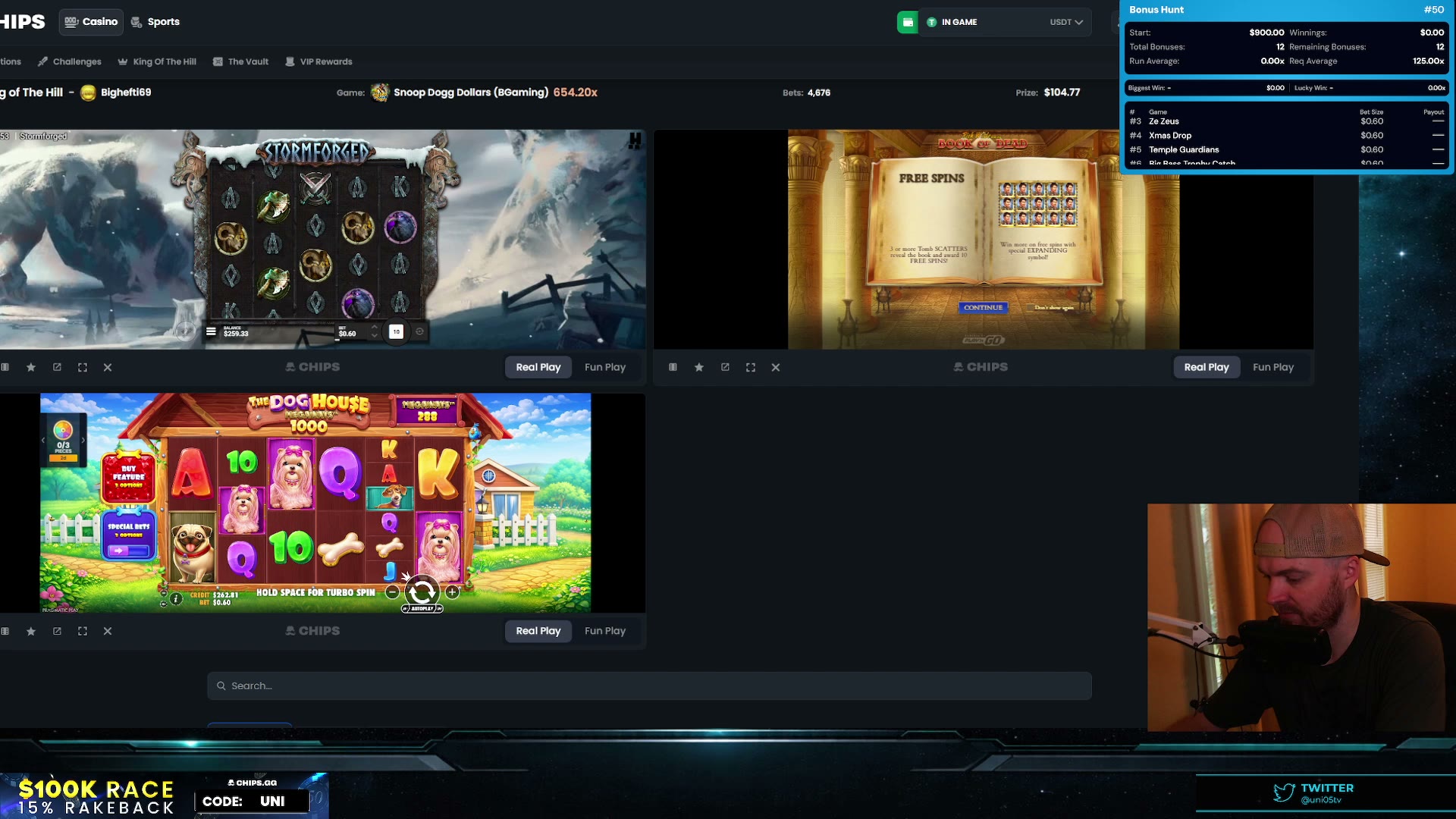
Task: Click the layout grid icon under Book of Dead
Action: pyautogui.click(x=673, y=367)
